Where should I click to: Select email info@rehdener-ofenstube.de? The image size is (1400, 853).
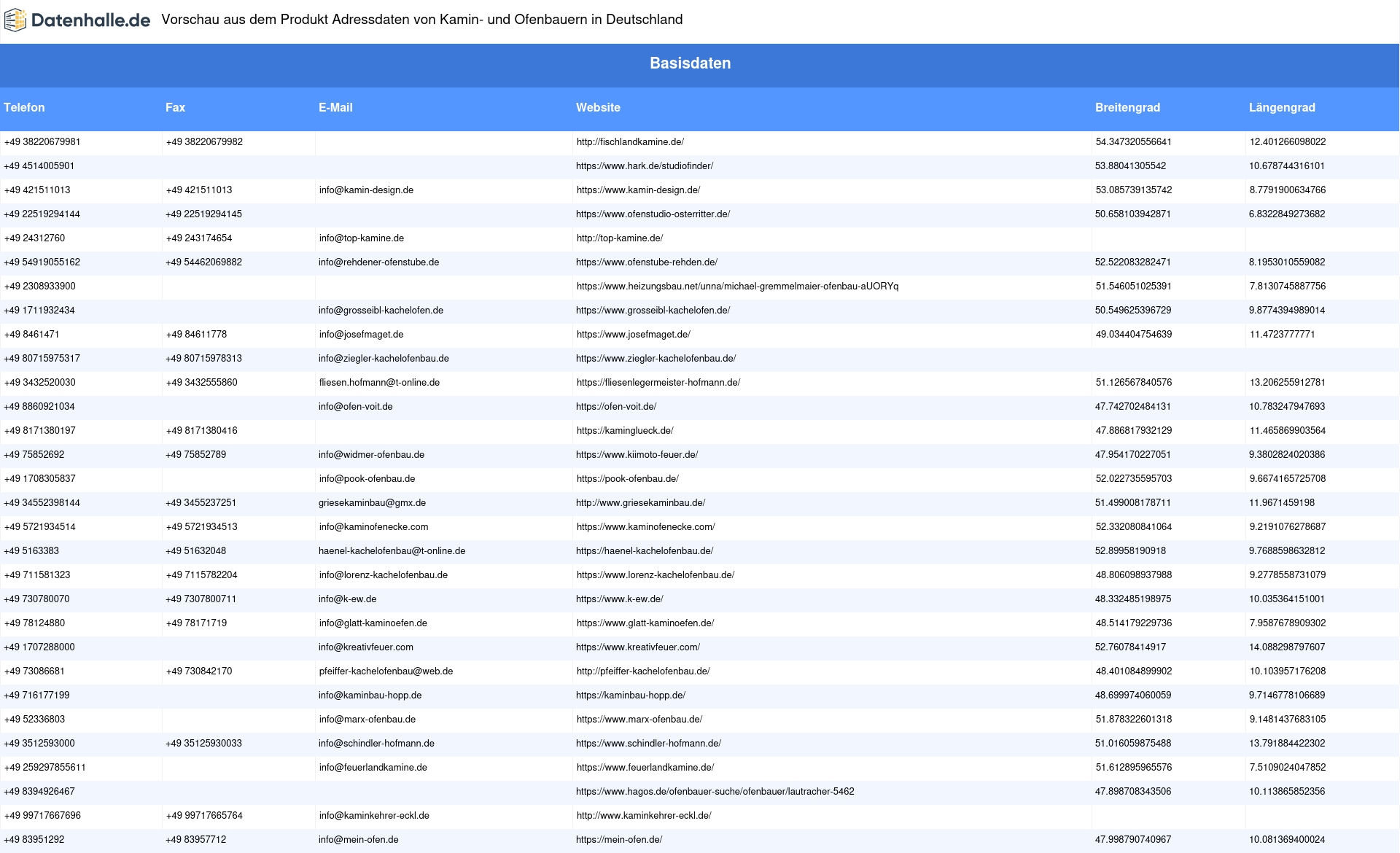click(378, 262)
